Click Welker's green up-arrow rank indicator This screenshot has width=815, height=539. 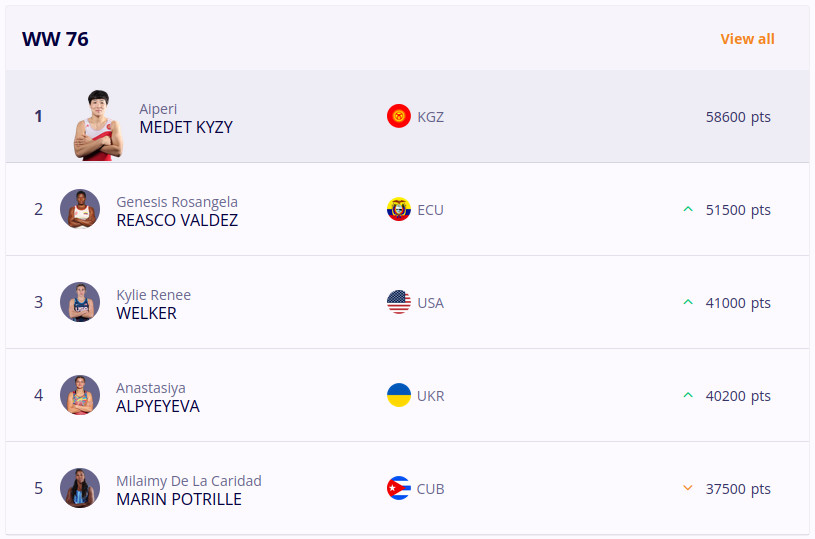(688, 302)
